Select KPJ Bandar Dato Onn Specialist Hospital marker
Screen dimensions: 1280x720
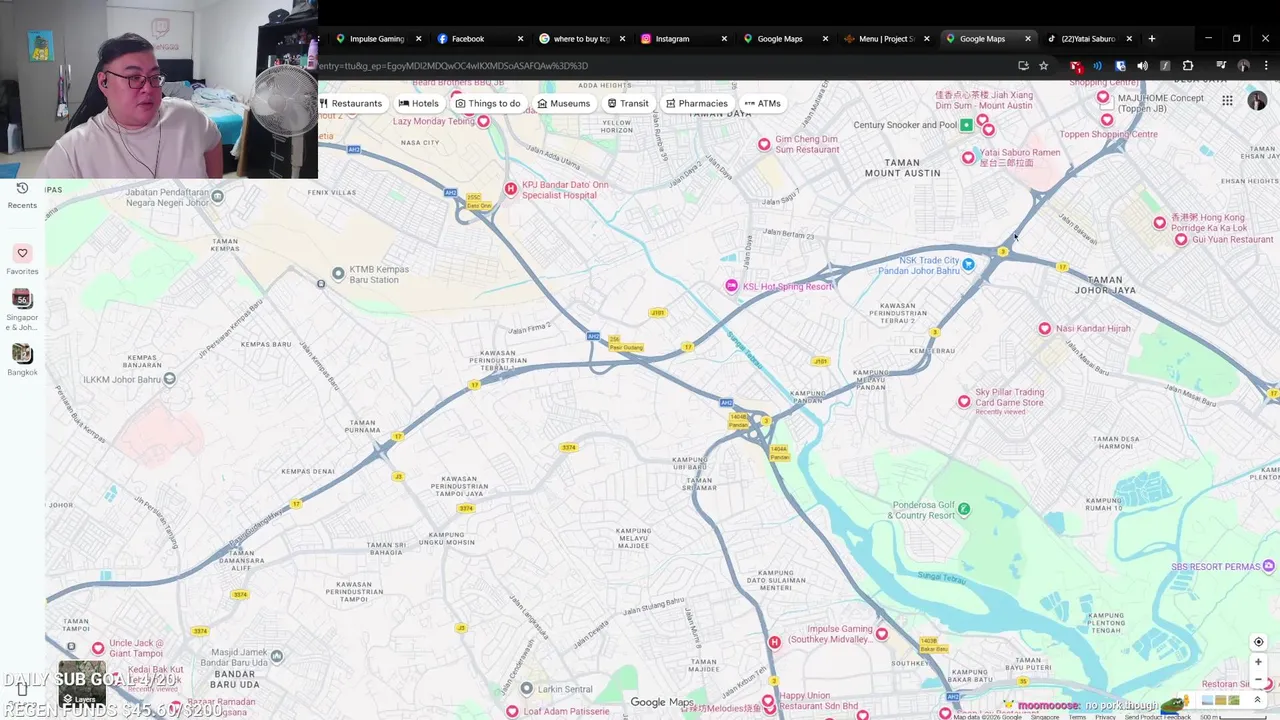511,188
